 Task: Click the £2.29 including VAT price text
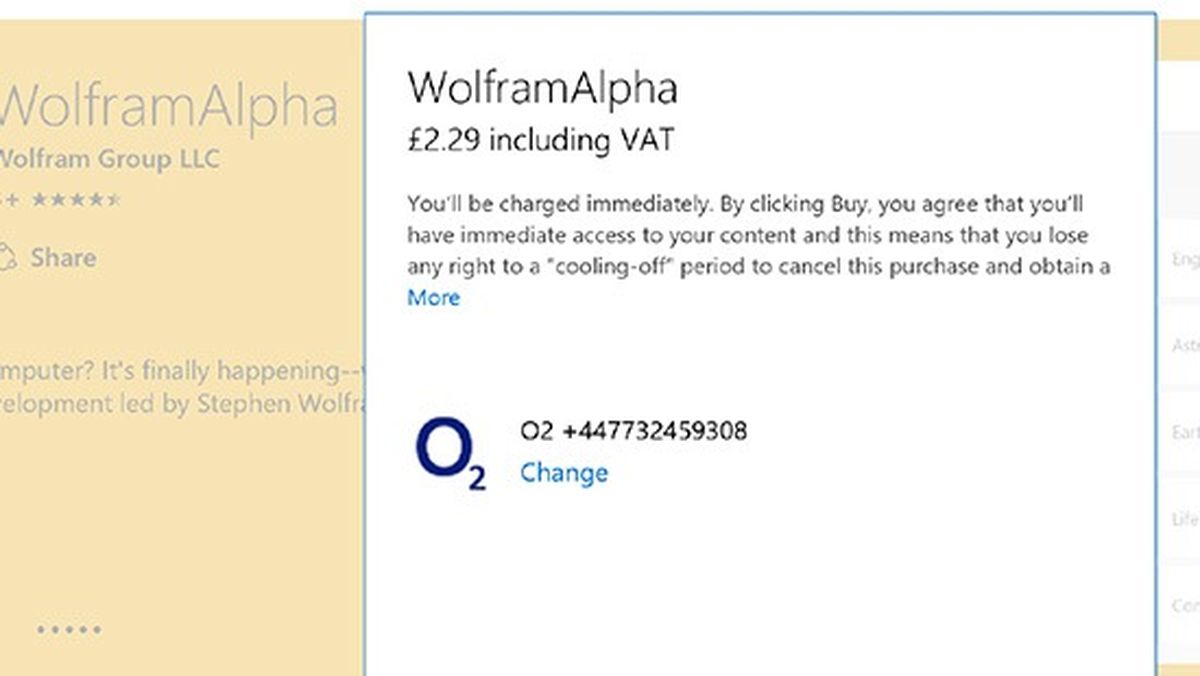point(540,140)
